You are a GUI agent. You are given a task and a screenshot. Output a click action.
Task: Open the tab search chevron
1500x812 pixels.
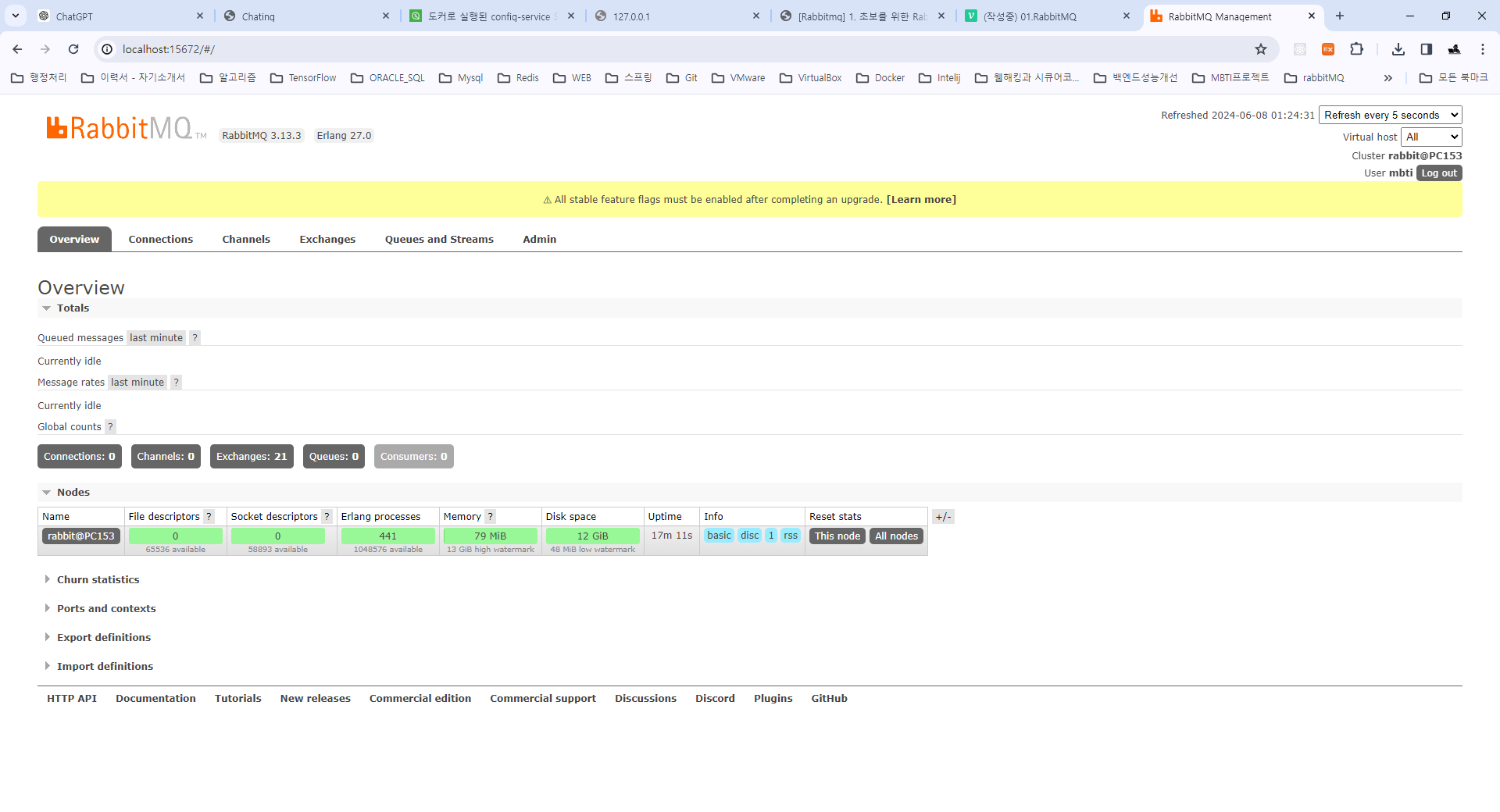pyautogui.click(x=16, y=16)
